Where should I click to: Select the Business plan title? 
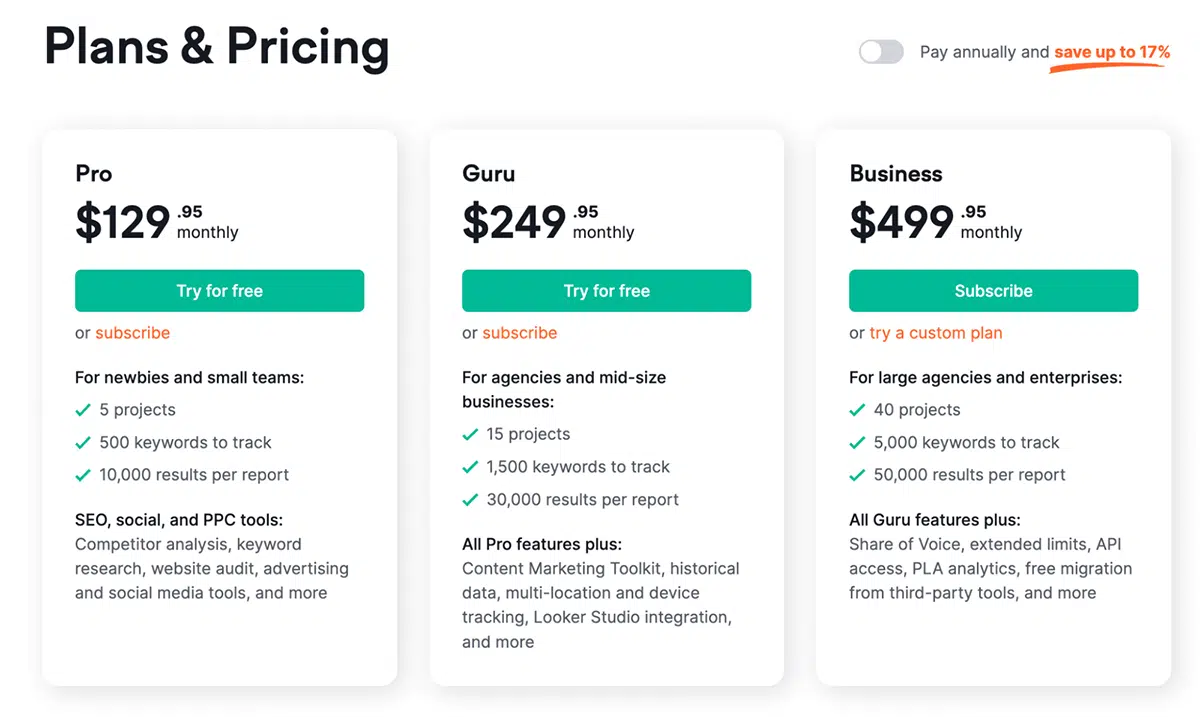pyautogui.click(x=895, y=173)
